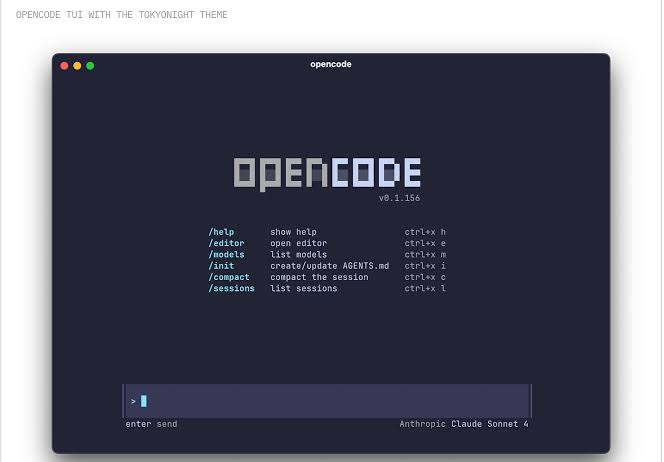The image size is (664, 462).
Task: Click the 'opencode' window title
Action: click(331, 64)
